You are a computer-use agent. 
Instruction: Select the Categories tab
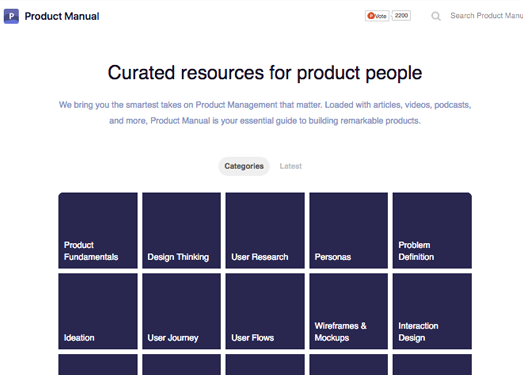coord(244,166)
